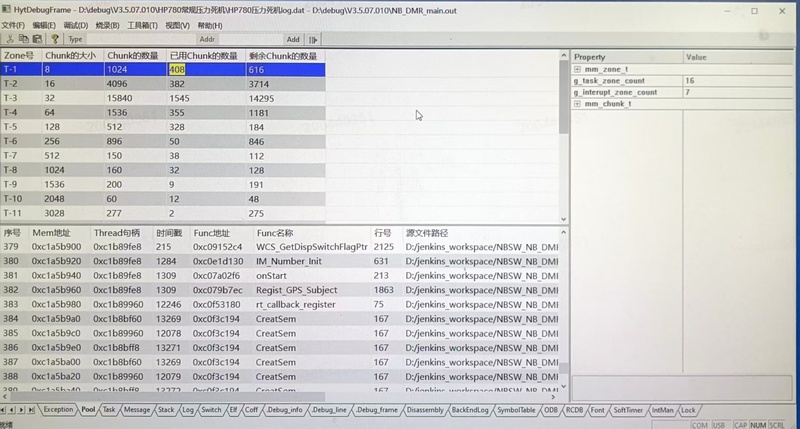Viewport: 800px width, 429px height.
Task: Click the Value column header
Action: [738, 57]
